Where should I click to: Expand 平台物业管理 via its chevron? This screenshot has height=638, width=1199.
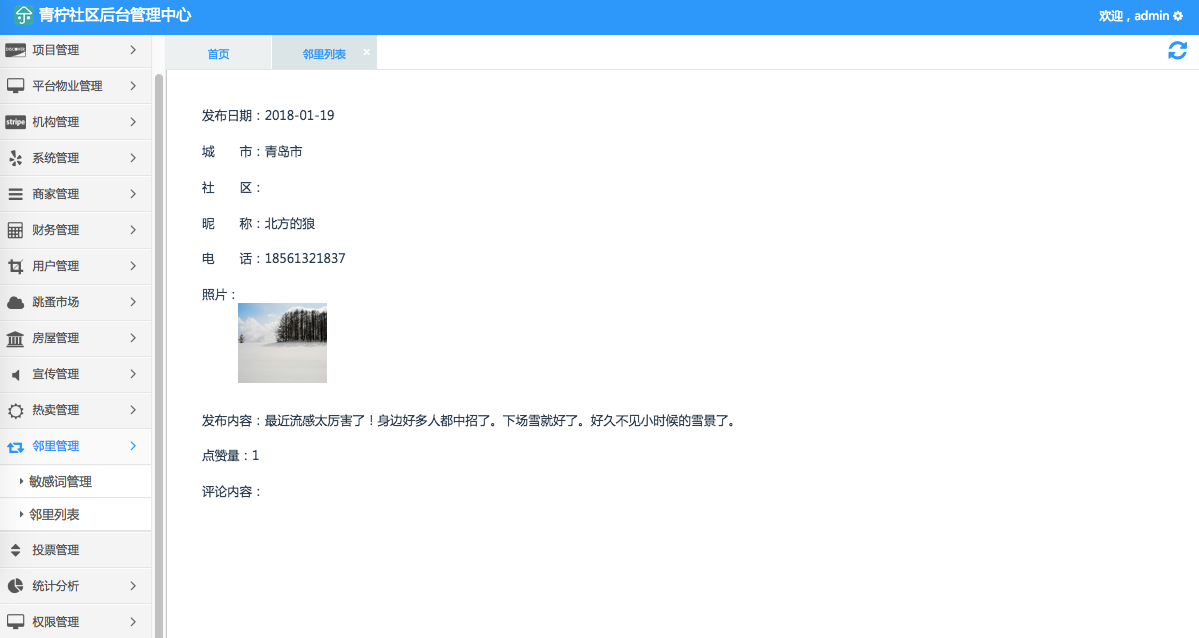click(133, 86)
